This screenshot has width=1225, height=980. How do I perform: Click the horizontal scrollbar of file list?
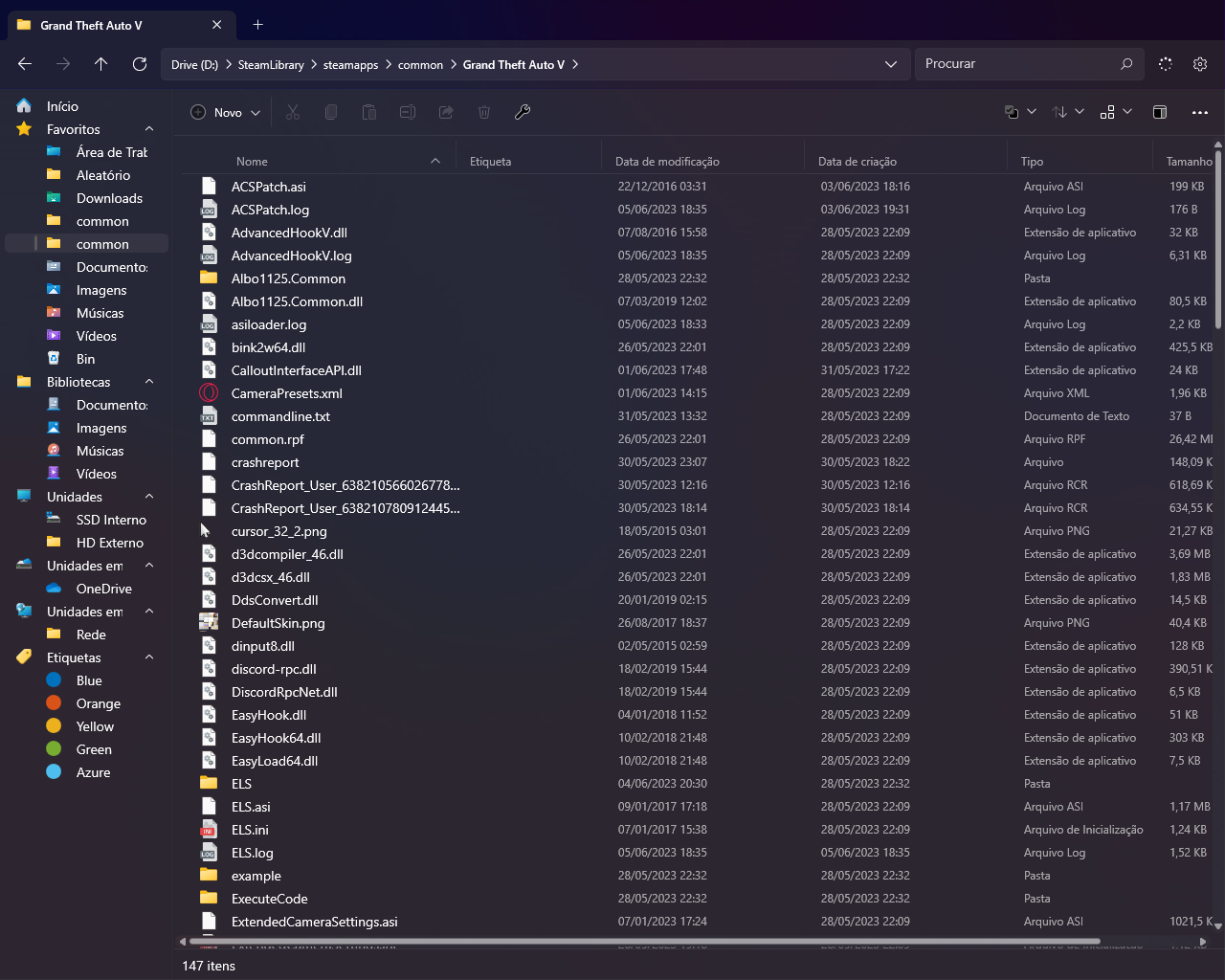(646, 941)
